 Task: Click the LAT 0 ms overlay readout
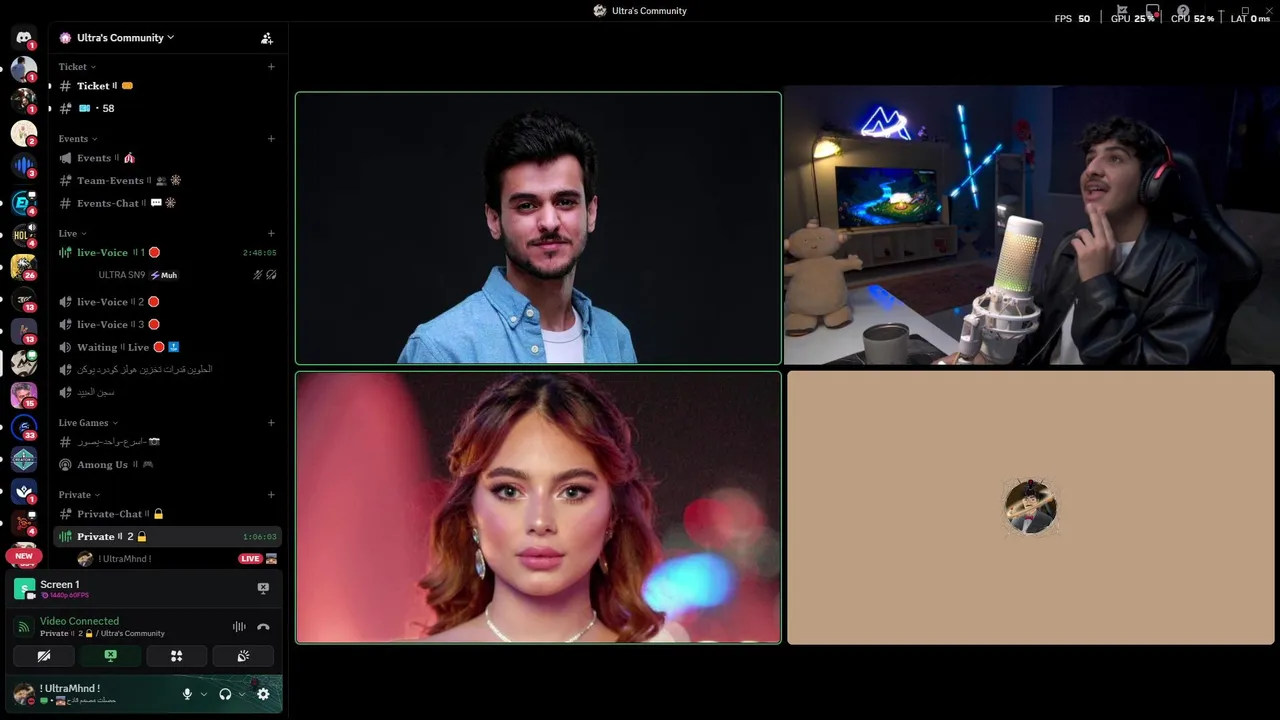[1250, 19]
